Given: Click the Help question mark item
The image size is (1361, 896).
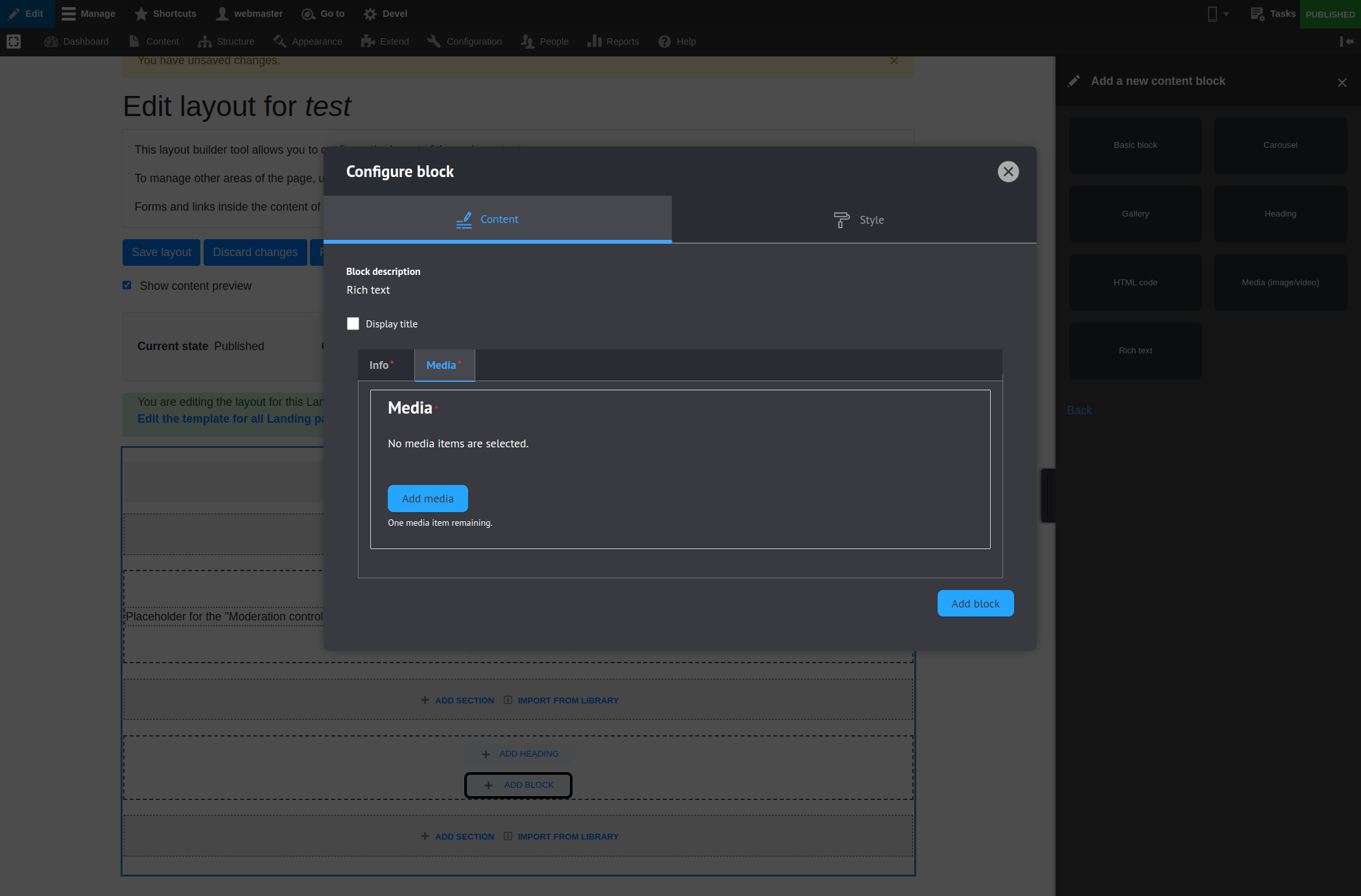Looking at the screenshot, I should (x=677, y=41).
